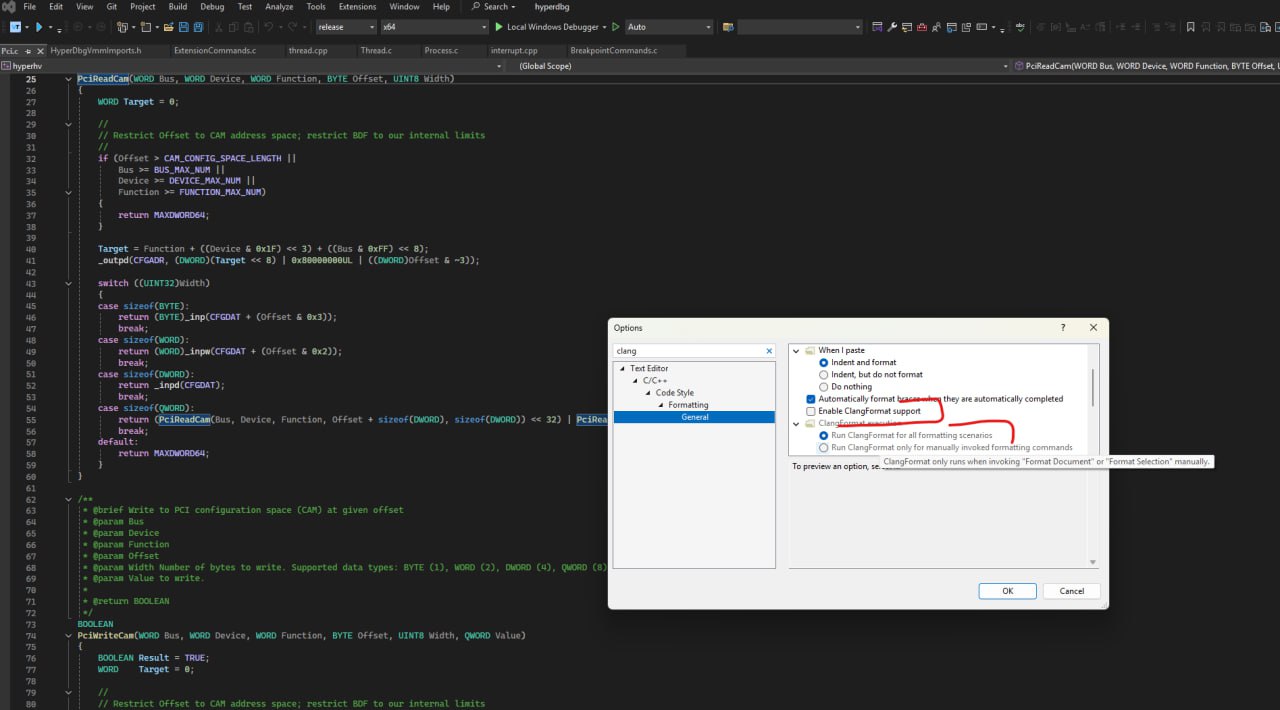Uncheck Automatically format braces option
Screen dimensions: 1280x710
[x=811, y=399]
